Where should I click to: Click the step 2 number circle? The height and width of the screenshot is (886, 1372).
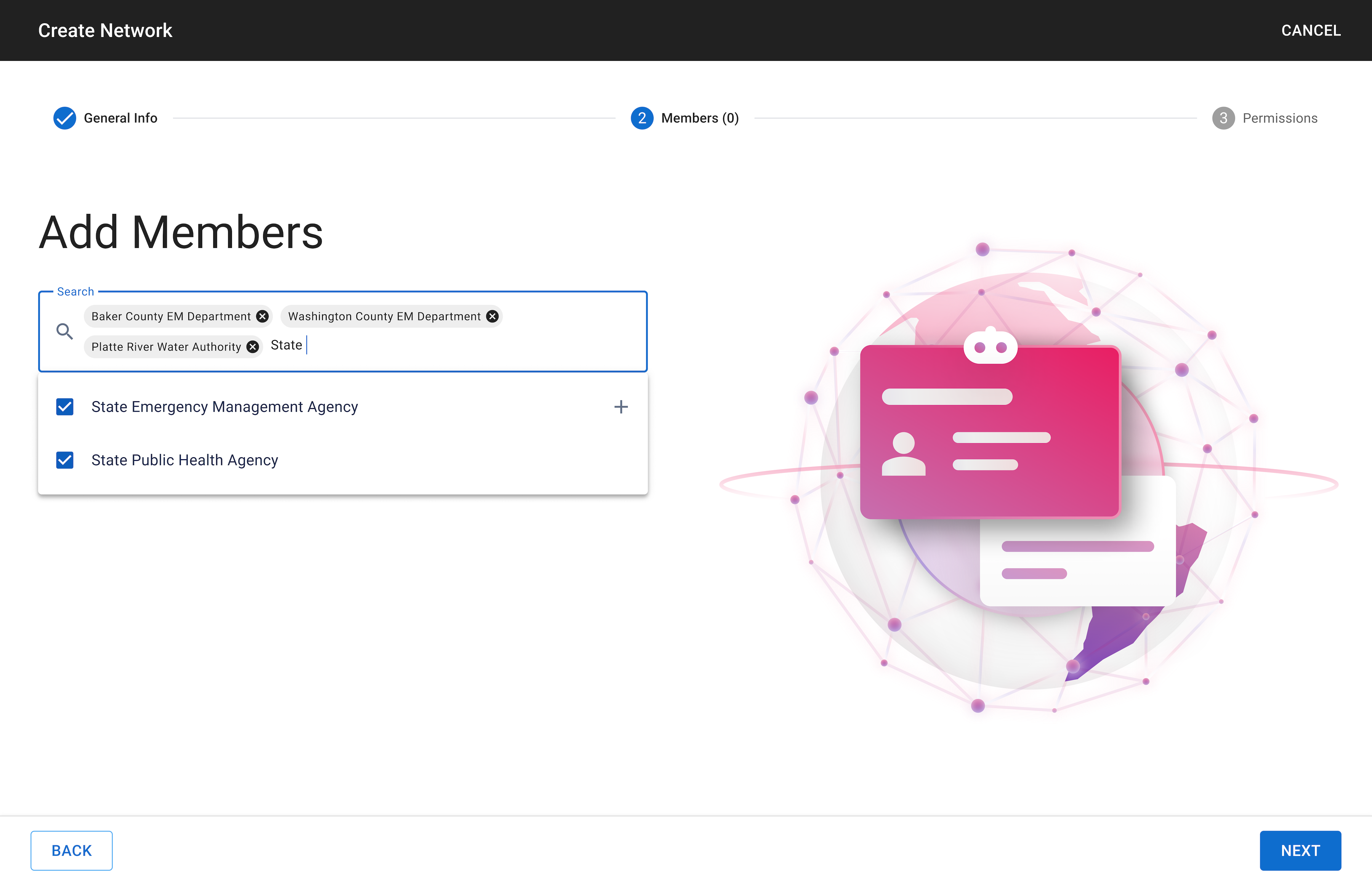pyautogui.click(x=642, y=118)
